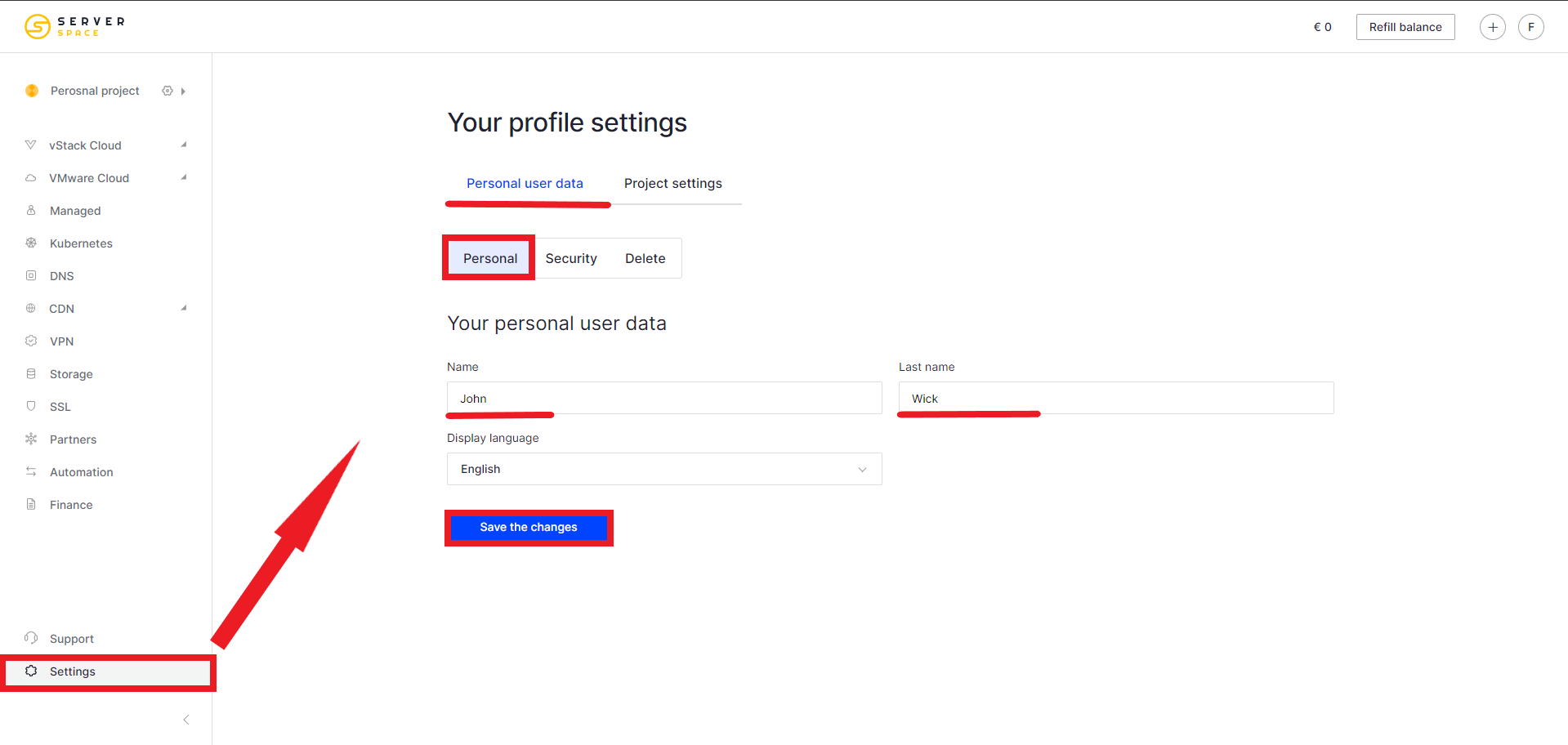
Task: Collapse the sidebar with the chevron
Action: point(185,720)
